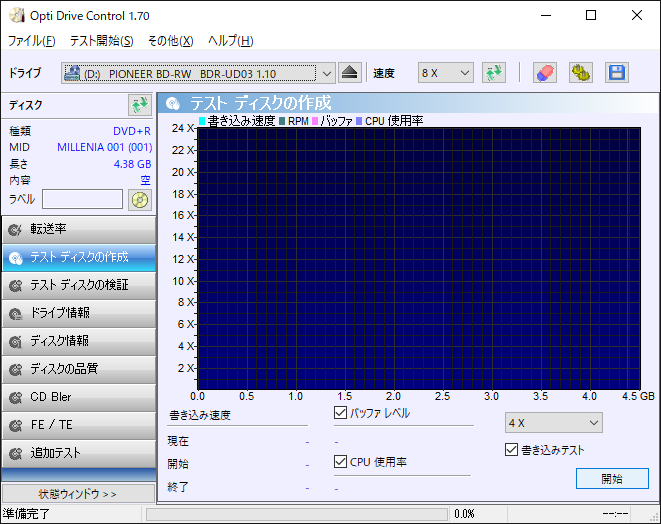Open the 8 X speed dropdown
Image resolution: width=661 pixels, height=524 pixels.
[446, 73]
